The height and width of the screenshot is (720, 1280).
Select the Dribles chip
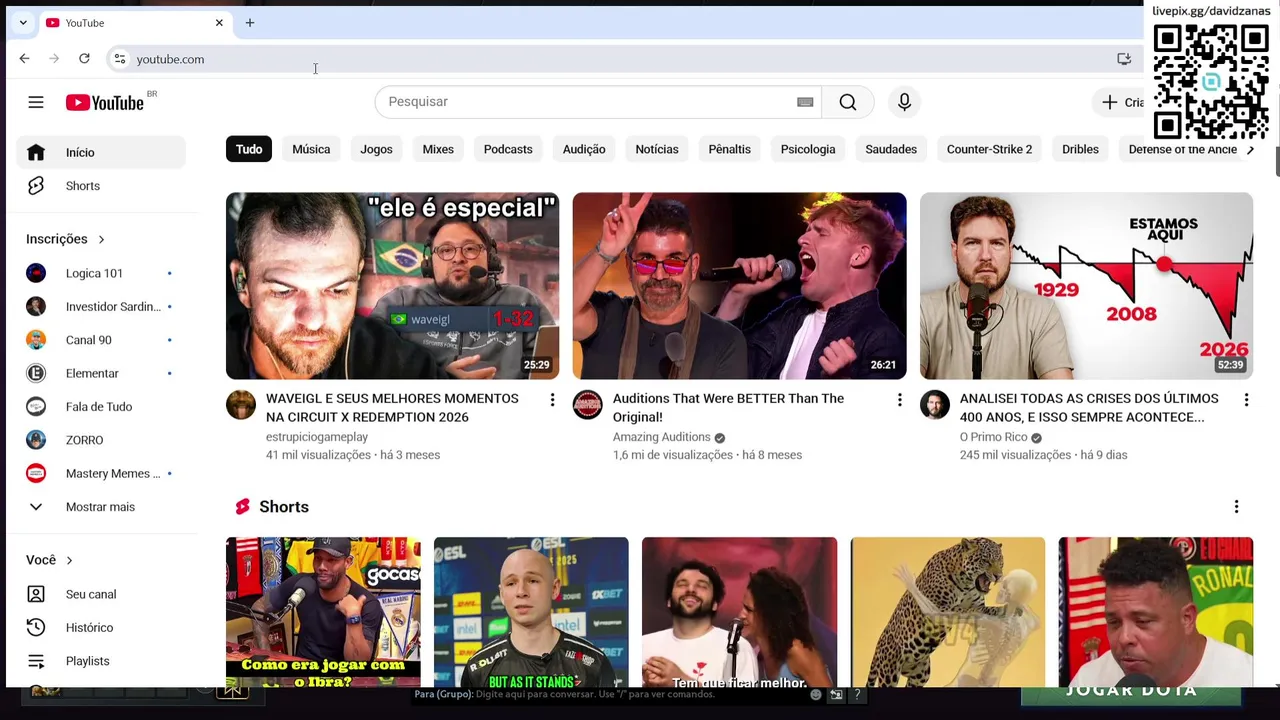[1080, 149]
